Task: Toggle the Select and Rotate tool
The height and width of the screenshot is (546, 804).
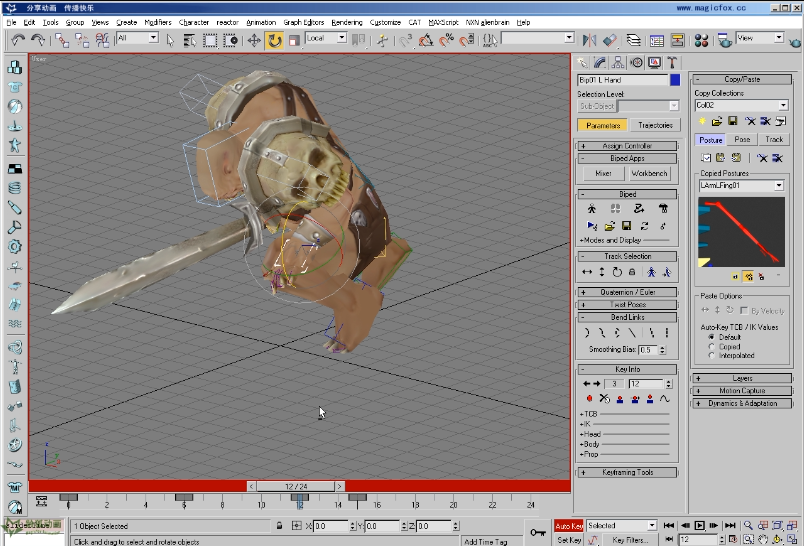Action: point(274,40)
